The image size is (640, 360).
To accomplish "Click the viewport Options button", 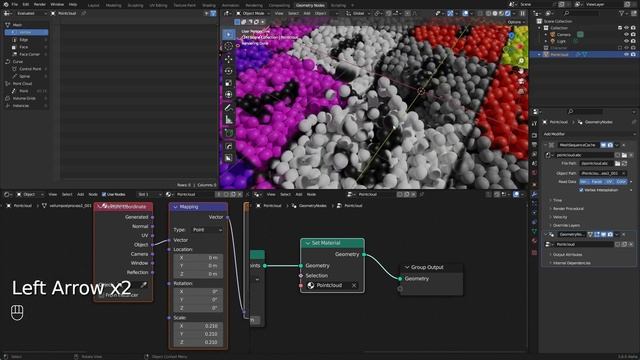I will tap(516, 22).
